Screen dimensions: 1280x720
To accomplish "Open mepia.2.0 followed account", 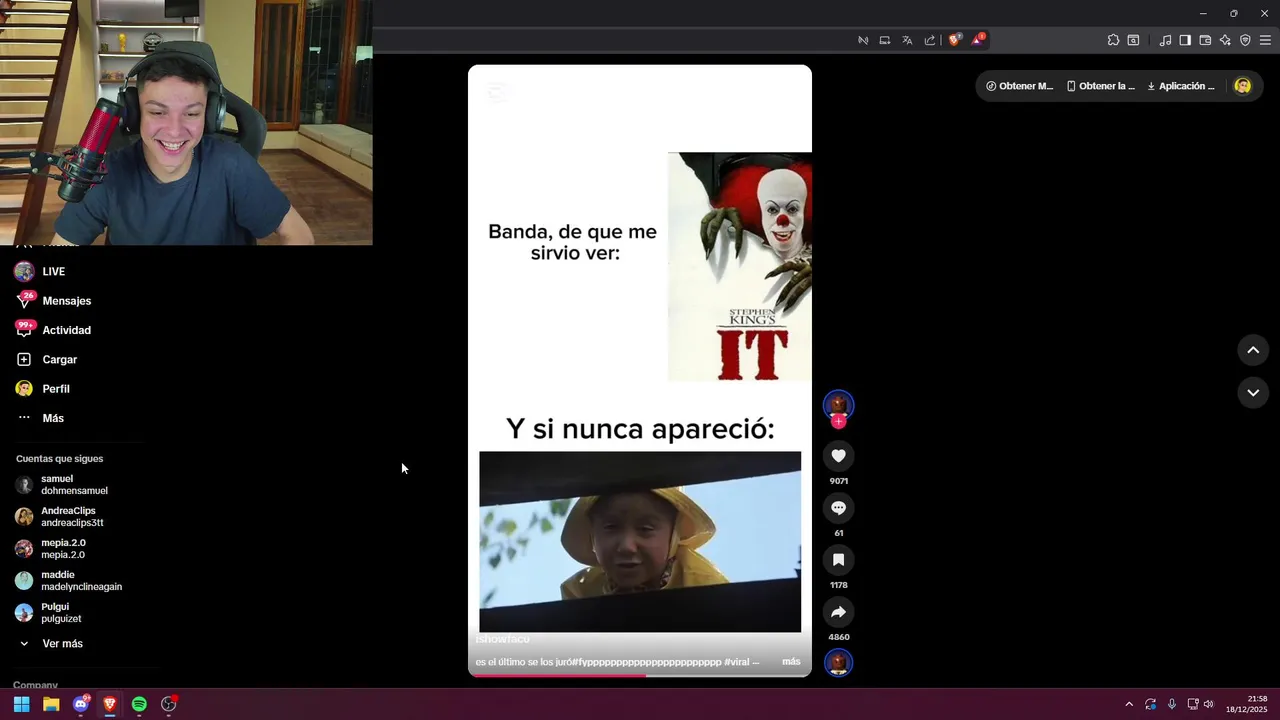I will (50, 549).
